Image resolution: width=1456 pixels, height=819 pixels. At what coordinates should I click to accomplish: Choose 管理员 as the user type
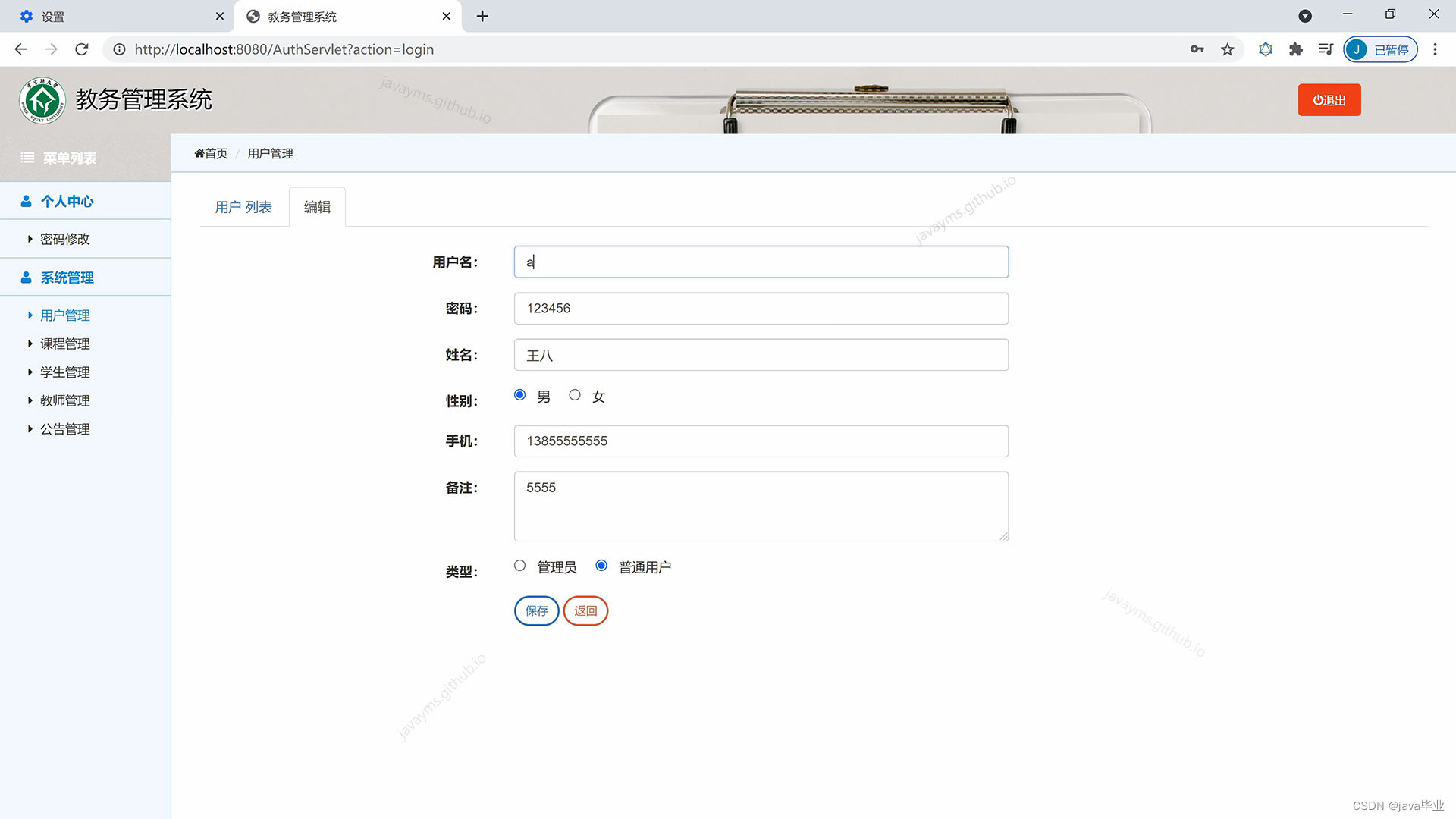tap(519, 566)
